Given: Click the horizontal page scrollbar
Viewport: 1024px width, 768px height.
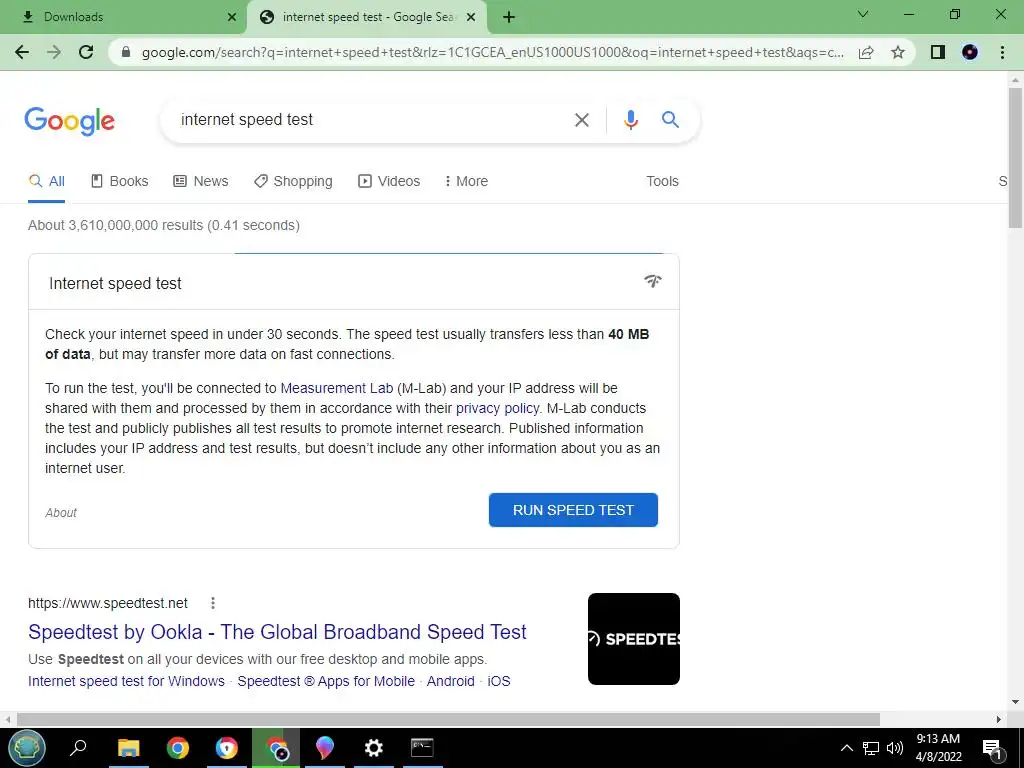Looking at the screenshot, I should tap(448, 719).
